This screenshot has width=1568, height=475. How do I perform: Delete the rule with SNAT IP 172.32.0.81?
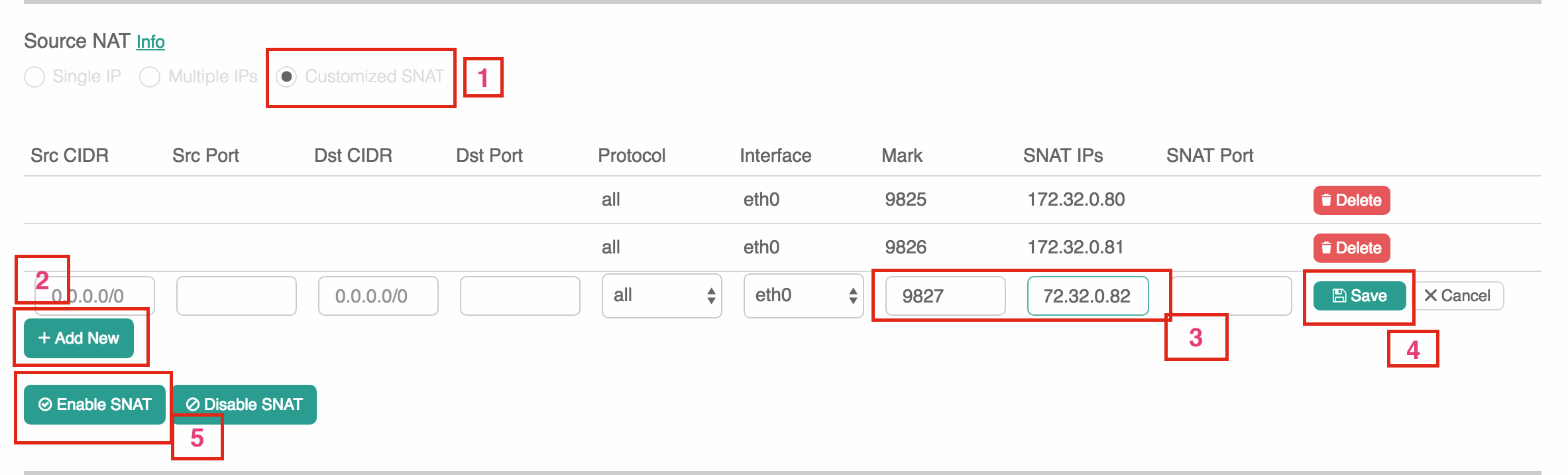[1351, 248]
